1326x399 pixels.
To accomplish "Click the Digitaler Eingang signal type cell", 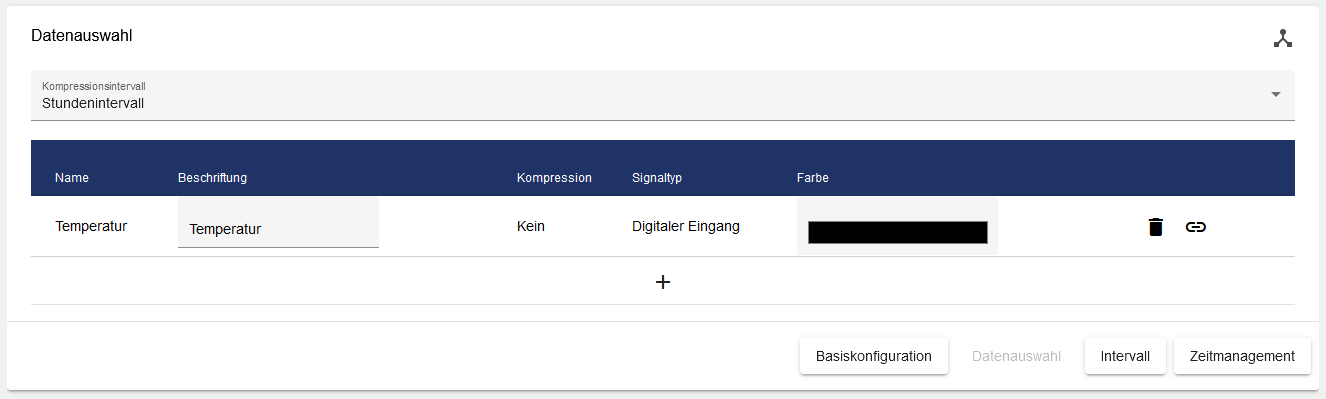I will 686,226.
